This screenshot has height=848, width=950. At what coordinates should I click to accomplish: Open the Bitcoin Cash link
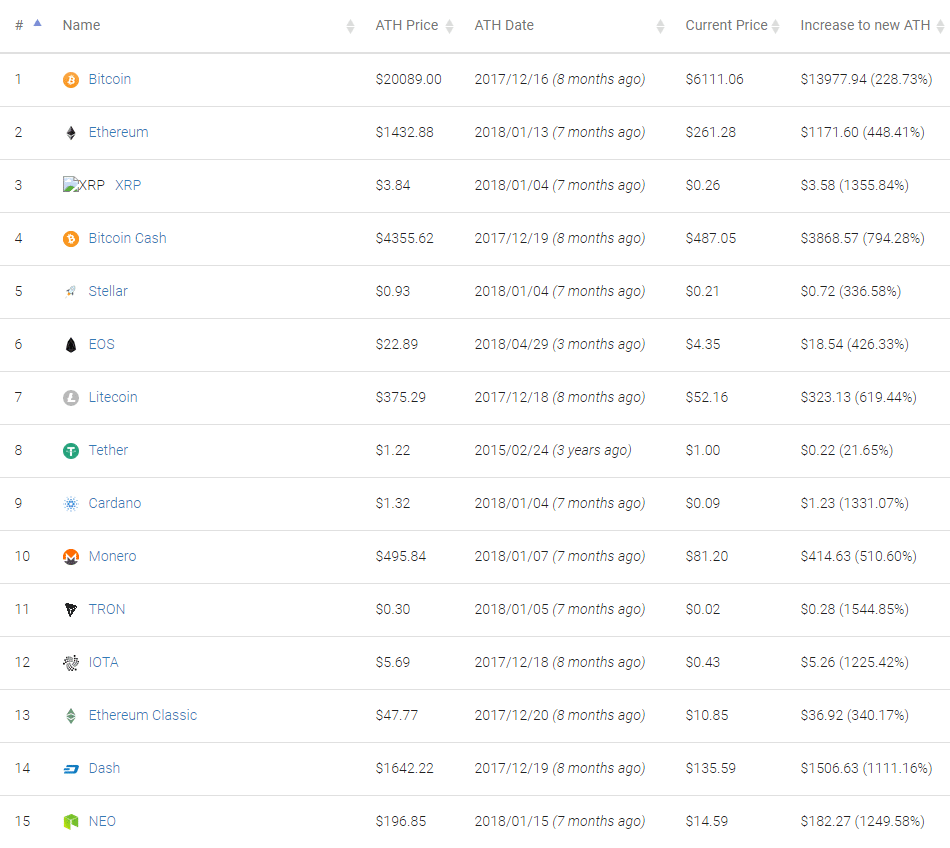tap(127, 238)
